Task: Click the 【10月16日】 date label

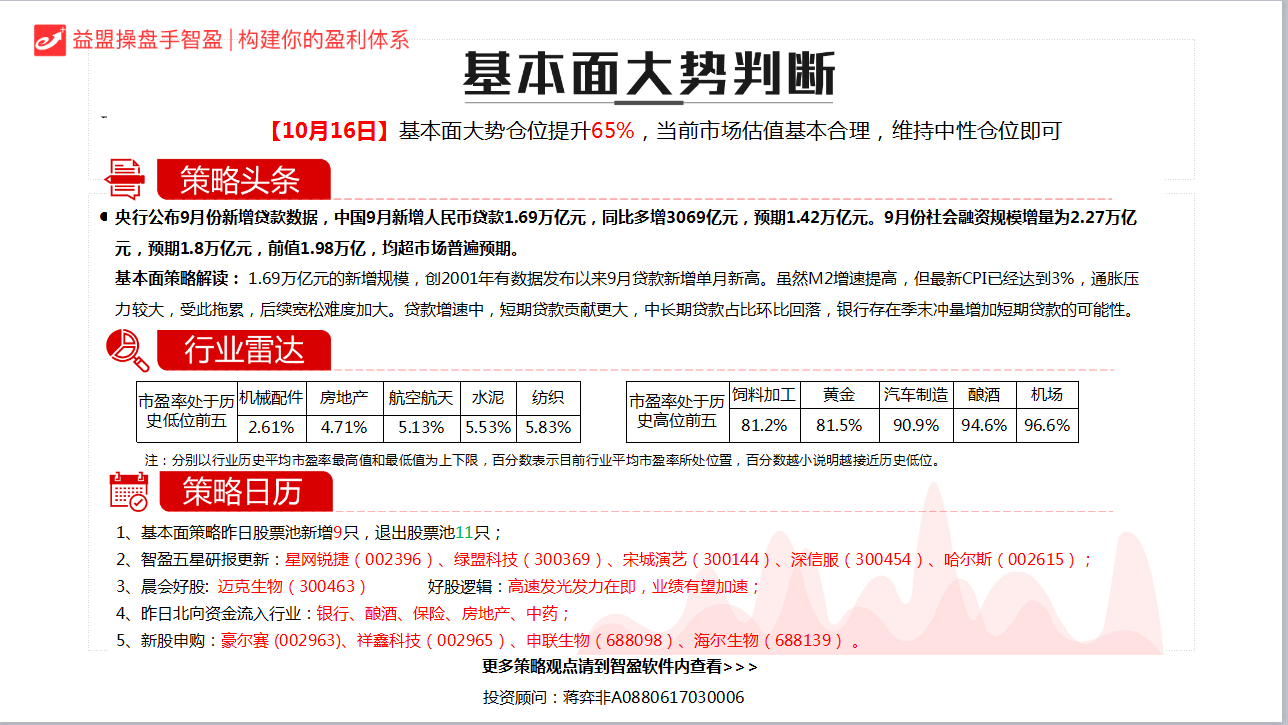Action: [328, 131]
